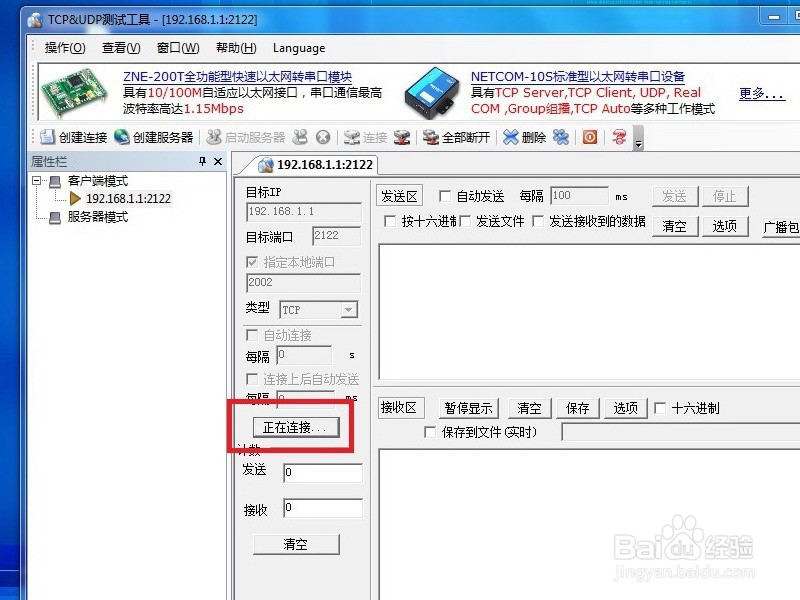This screenshot has width=800, height=600.
Task: Toggle the 指定本地端口 checkbox
Action: pyautogui.click(x=252, y=262)
